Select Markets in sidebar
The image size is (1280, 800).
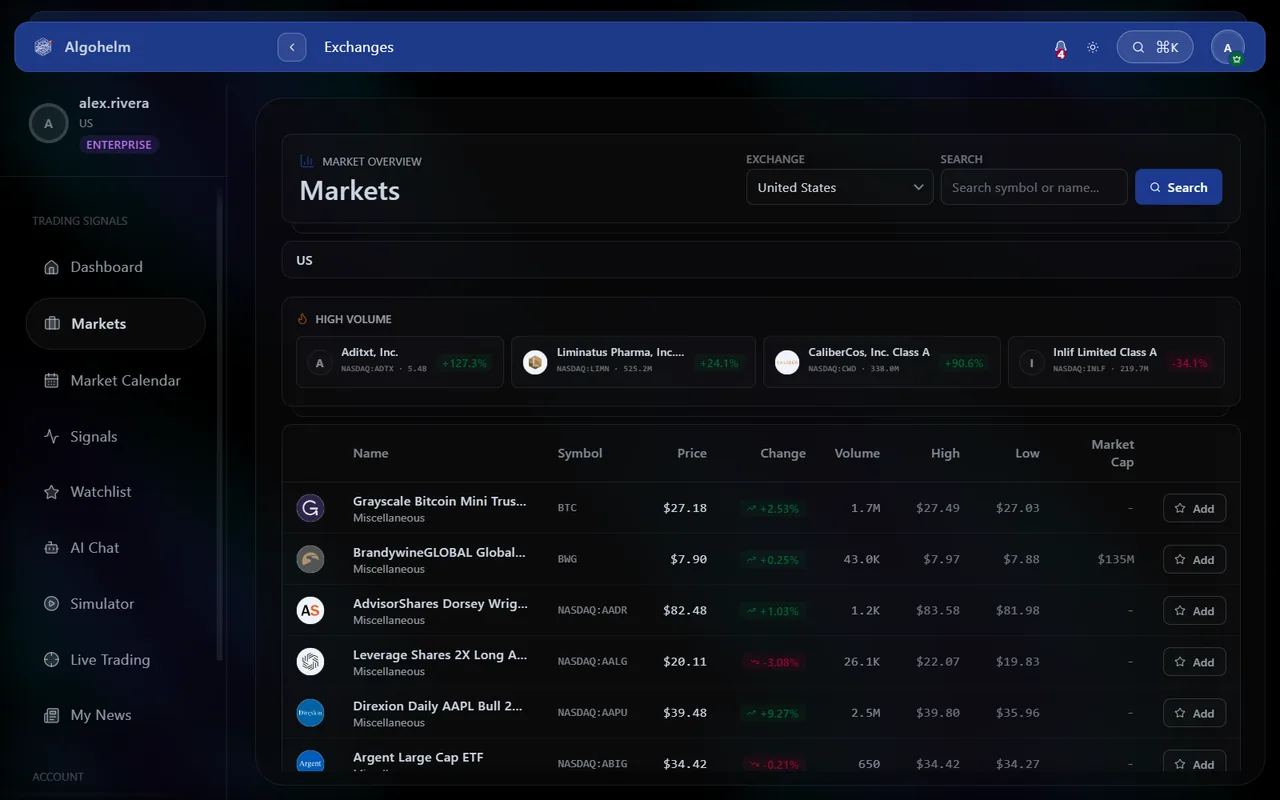pos(115,324)
